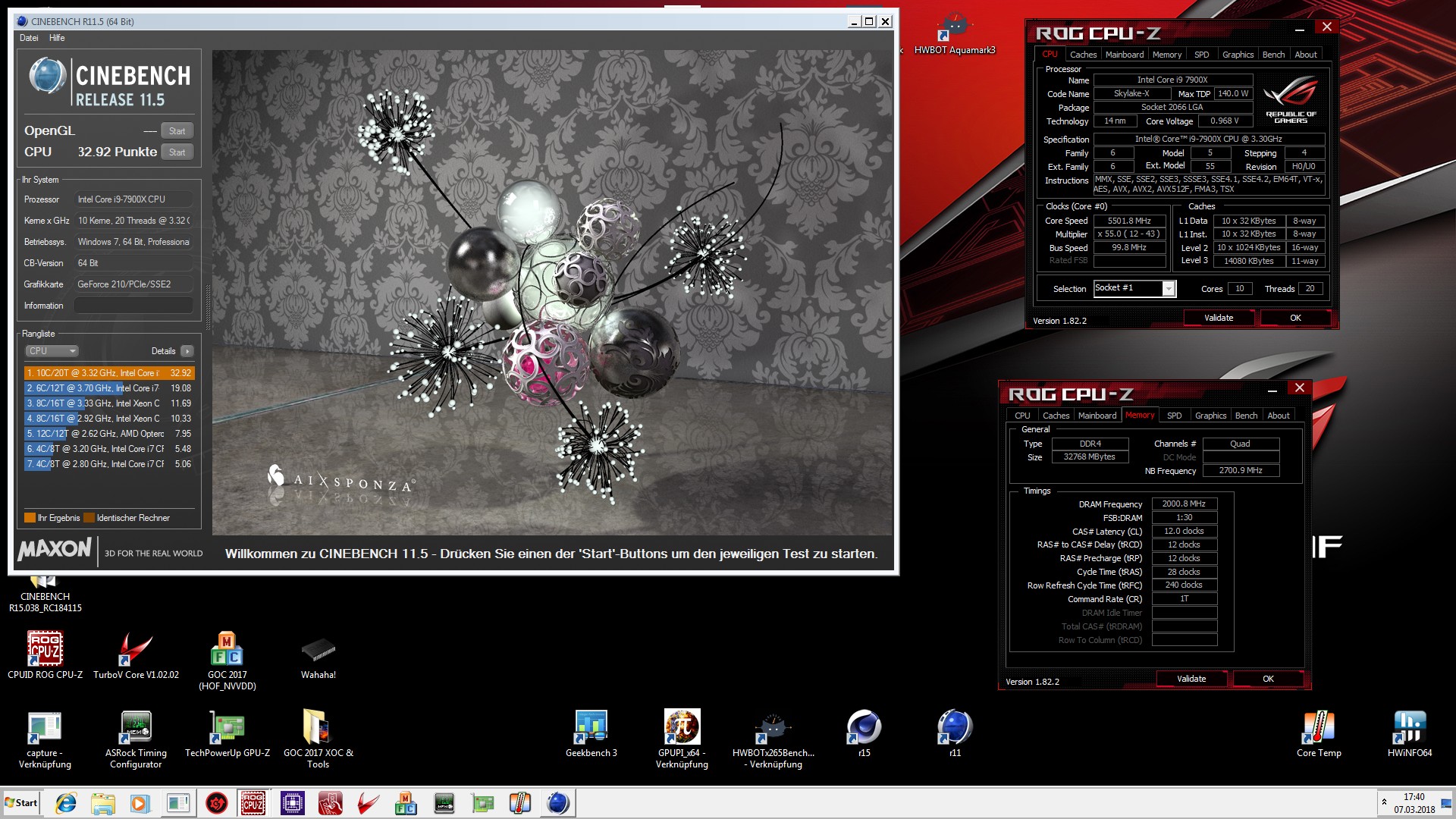Click purple CPU-Z chip taskbar icon
1456x819 pixels.
292,803
